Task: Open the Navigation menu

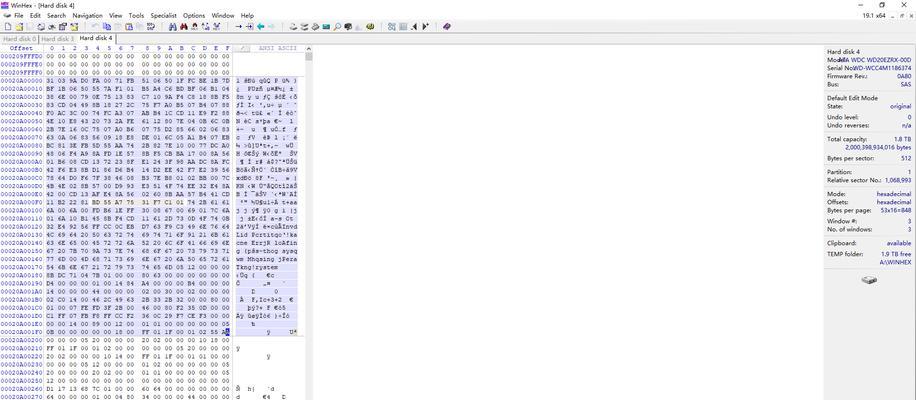Action: coord(88,15)
